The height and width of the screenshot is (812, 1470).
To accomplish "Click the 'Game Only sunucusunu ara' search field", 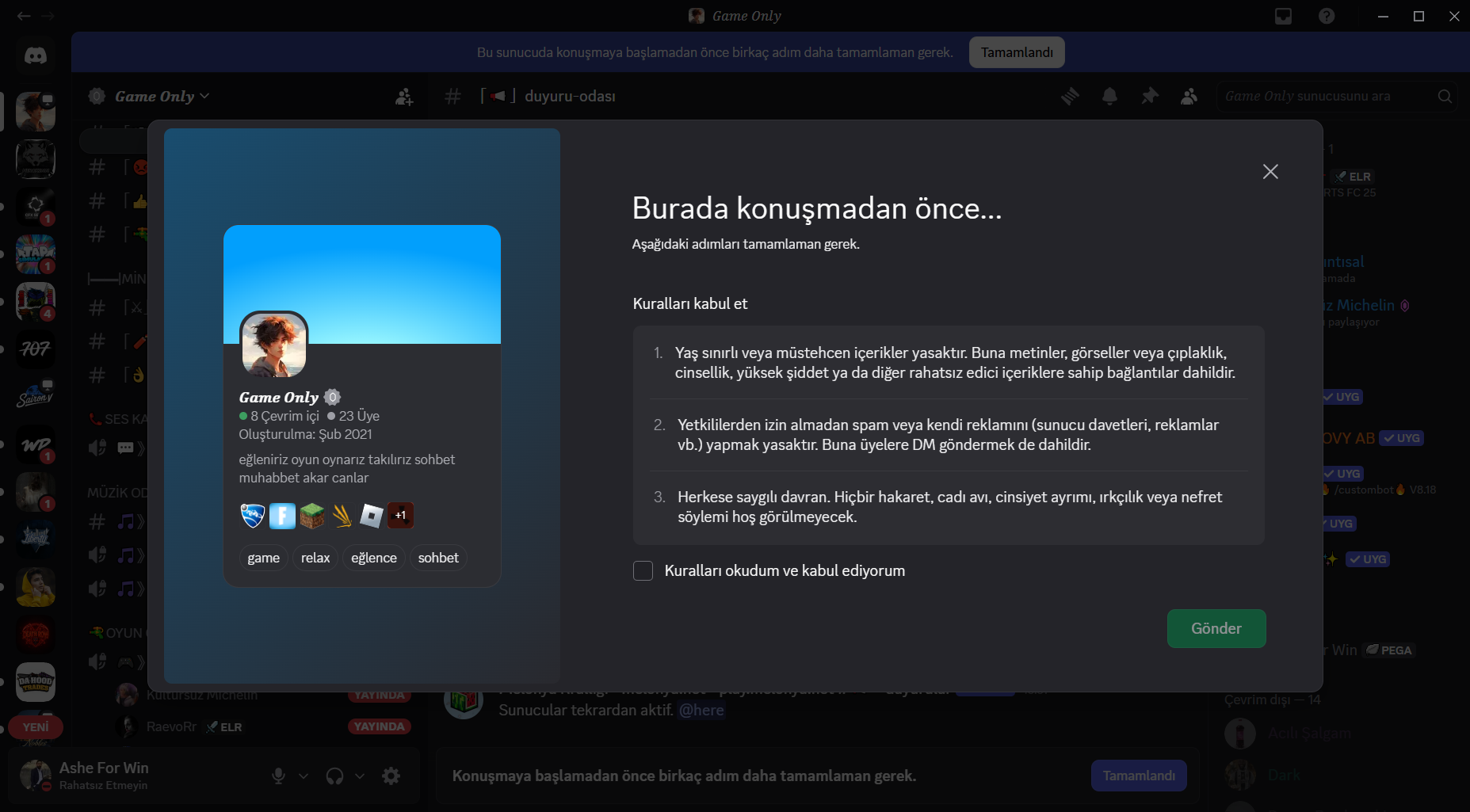I will tap(1337, 97).
